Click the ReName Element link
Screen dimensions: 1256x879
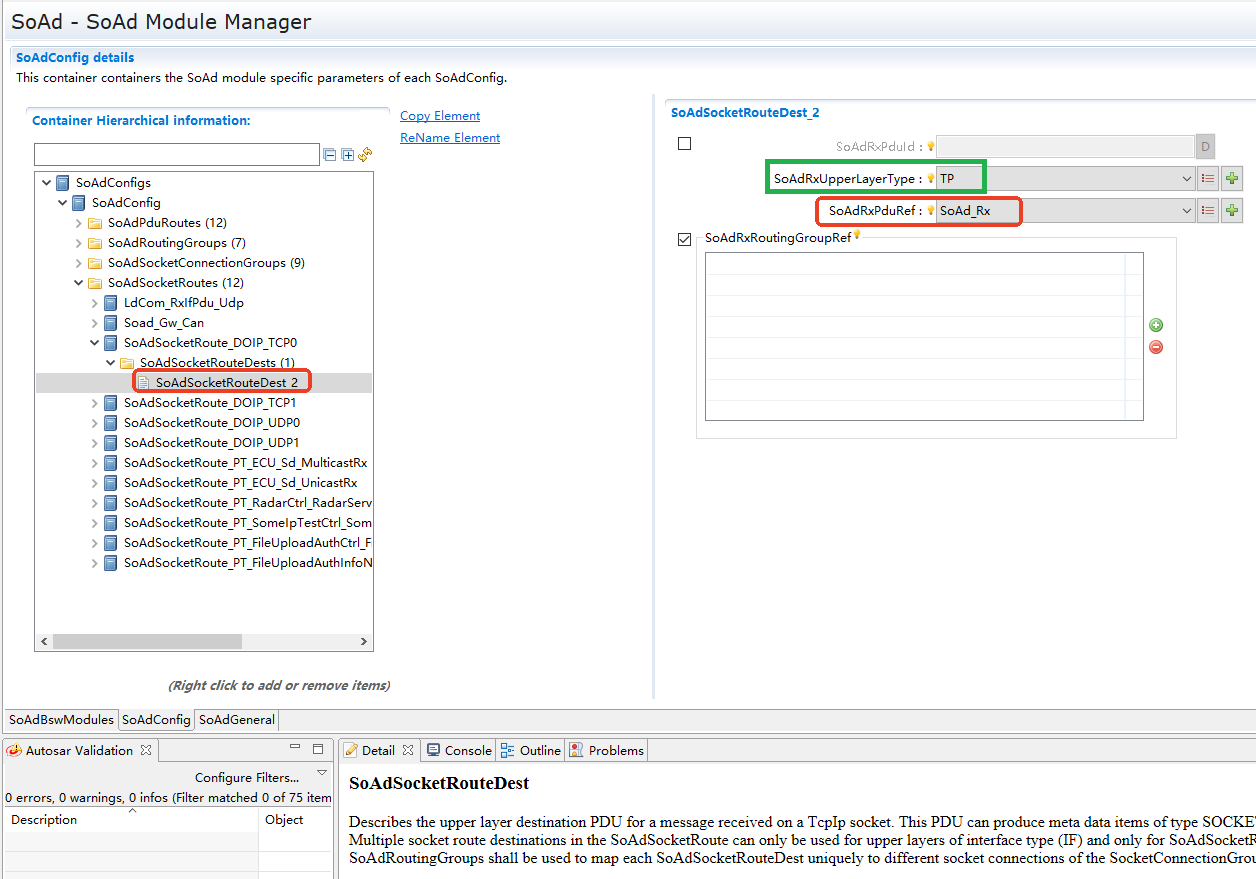pyautogui.click(x=450, y=138)
